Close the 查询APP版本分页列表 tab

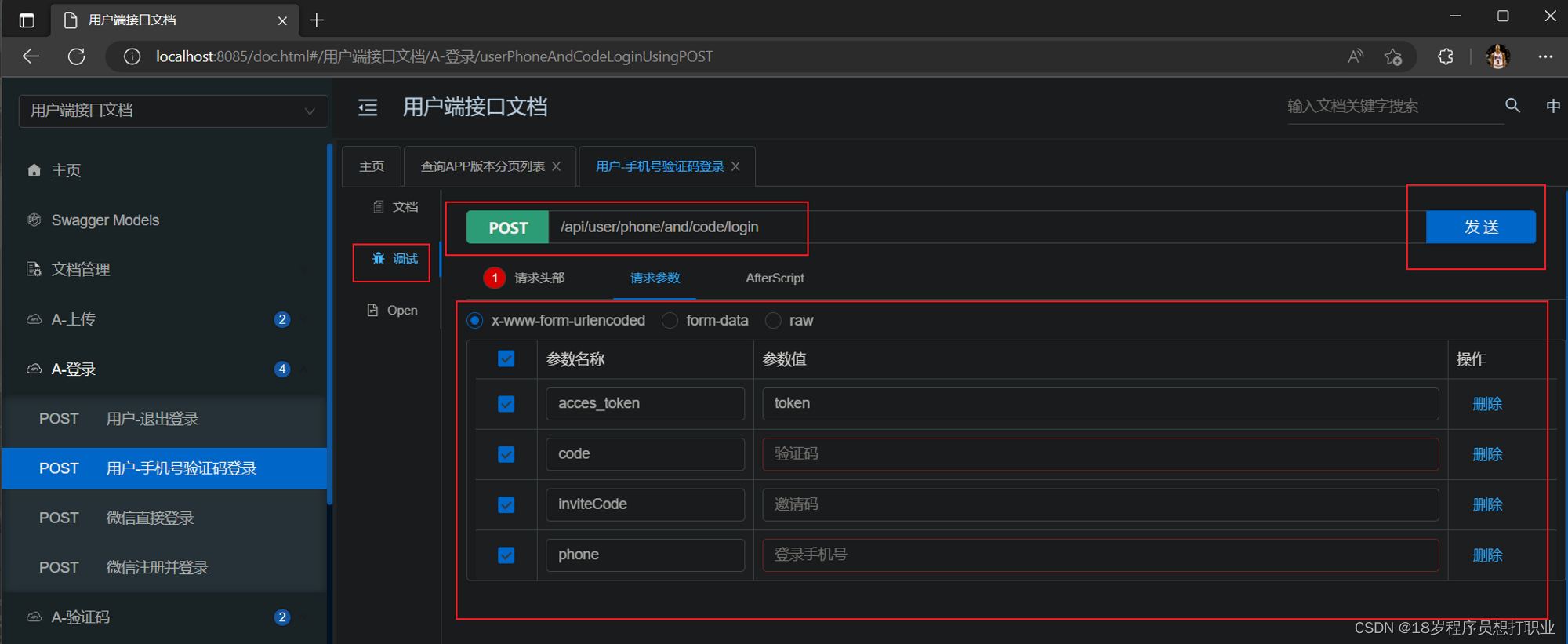(556, 166)
